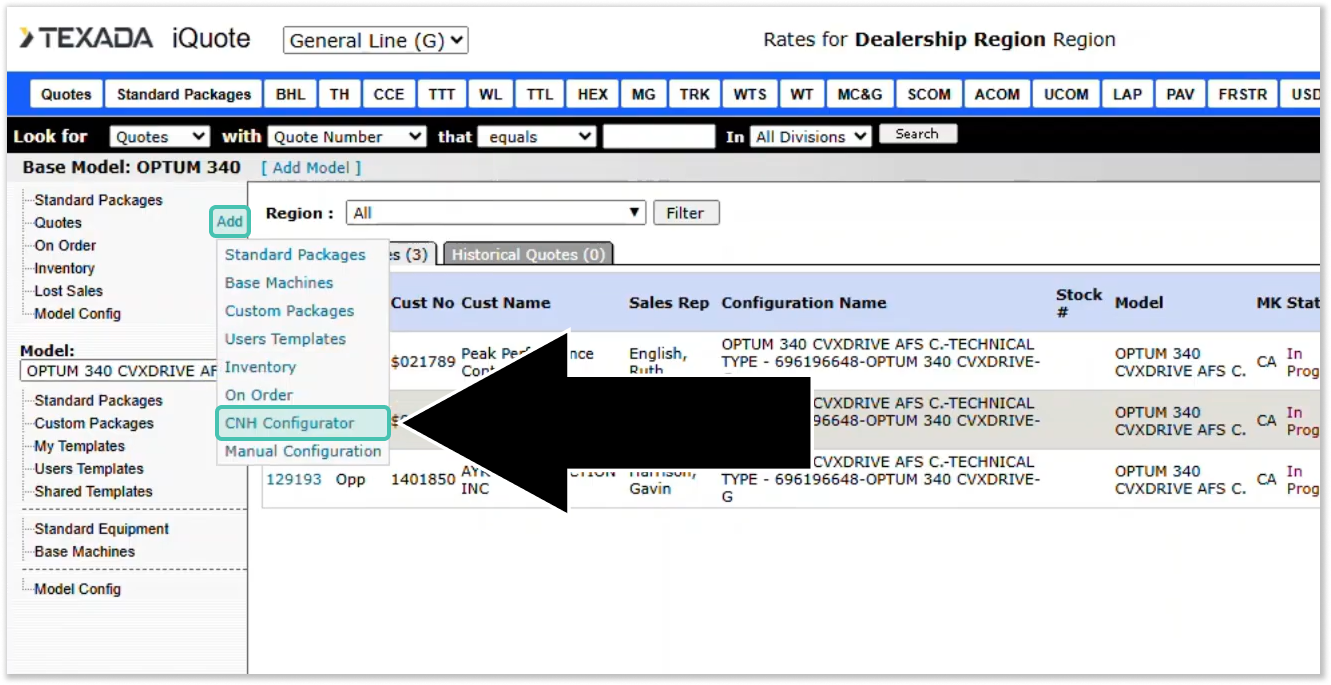Select the PAV category tab
The width and height of the screenshot is (1331, 685).
1180,94
